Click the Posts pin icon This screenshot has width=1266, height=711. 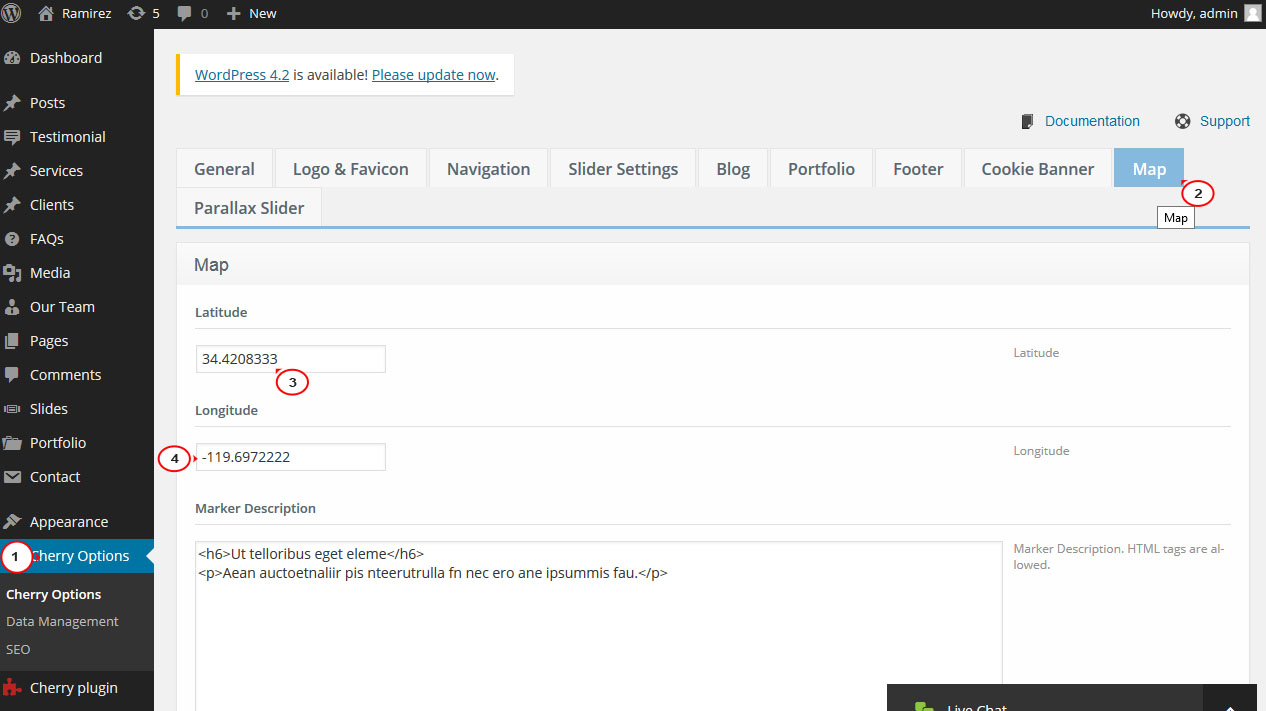tap(12, 103)
